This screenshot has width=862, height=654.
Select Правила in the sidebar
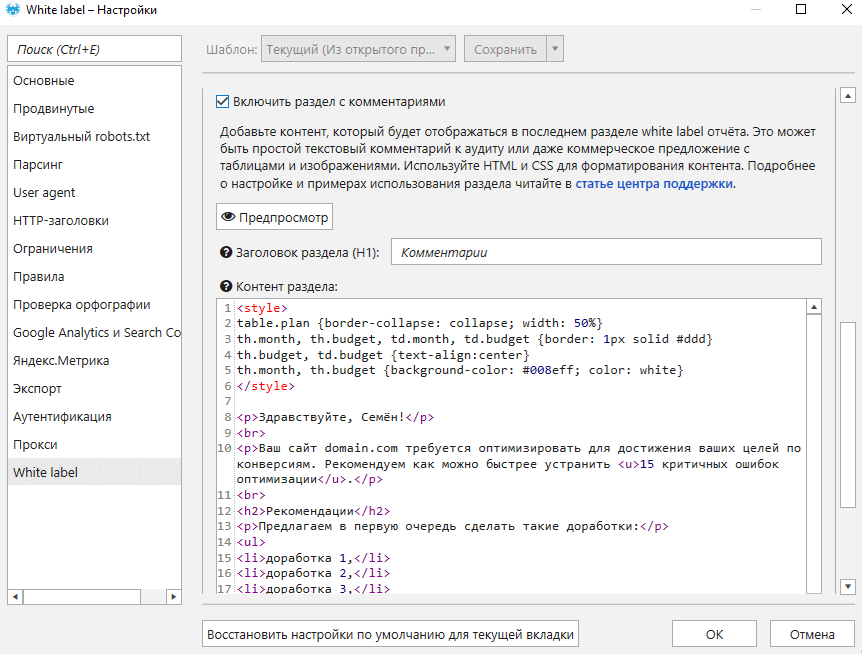(94, 277)
